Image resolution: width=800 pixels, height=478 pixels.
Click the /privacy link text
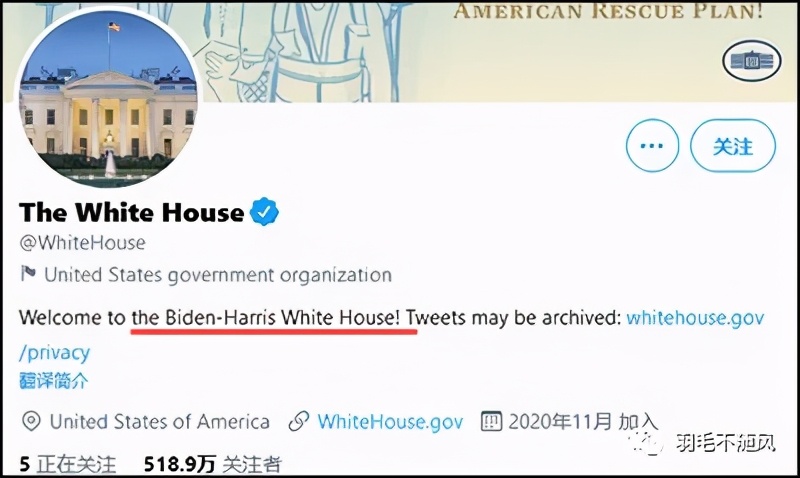coord(55,352)
